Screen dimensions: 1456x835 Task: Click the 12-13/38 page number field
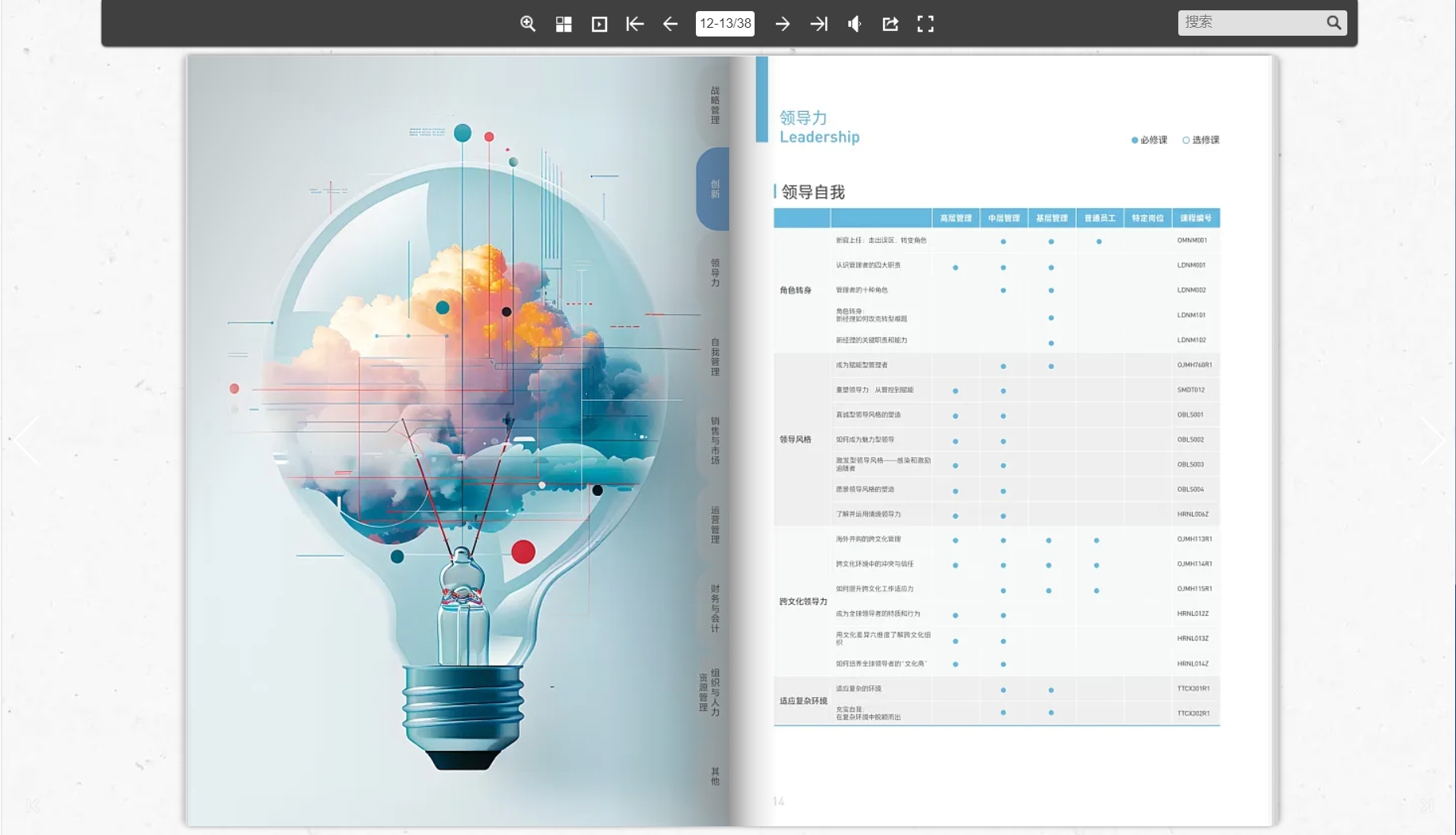[725, 24]
